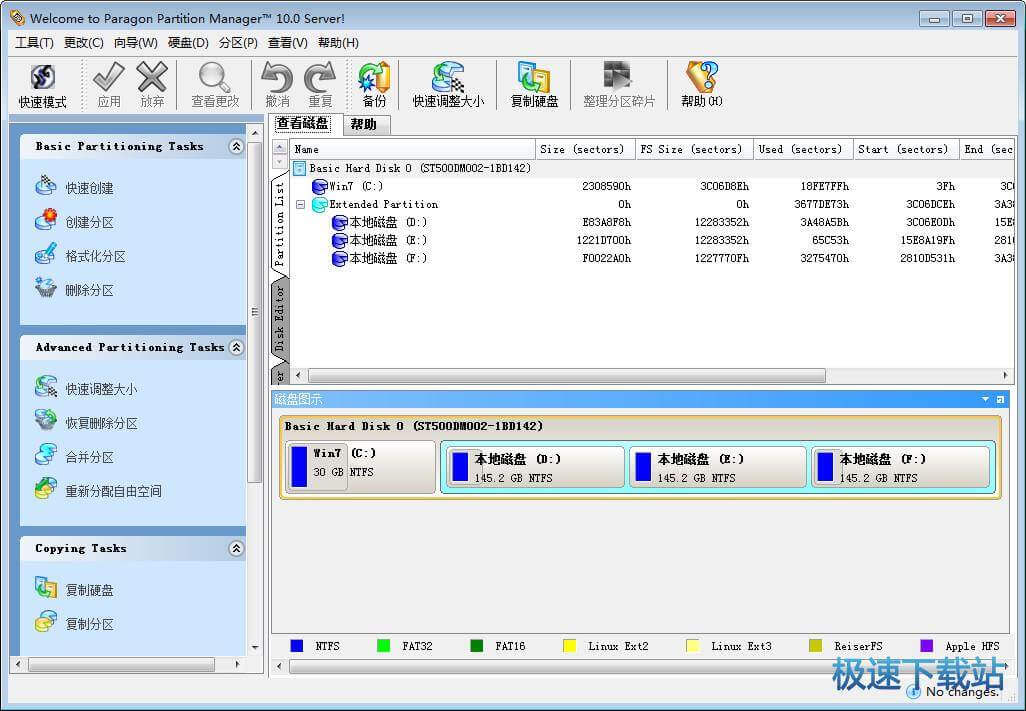Select the Win7 (C:) partition block in disk map
1026x711 pixels.
point(360,467)
